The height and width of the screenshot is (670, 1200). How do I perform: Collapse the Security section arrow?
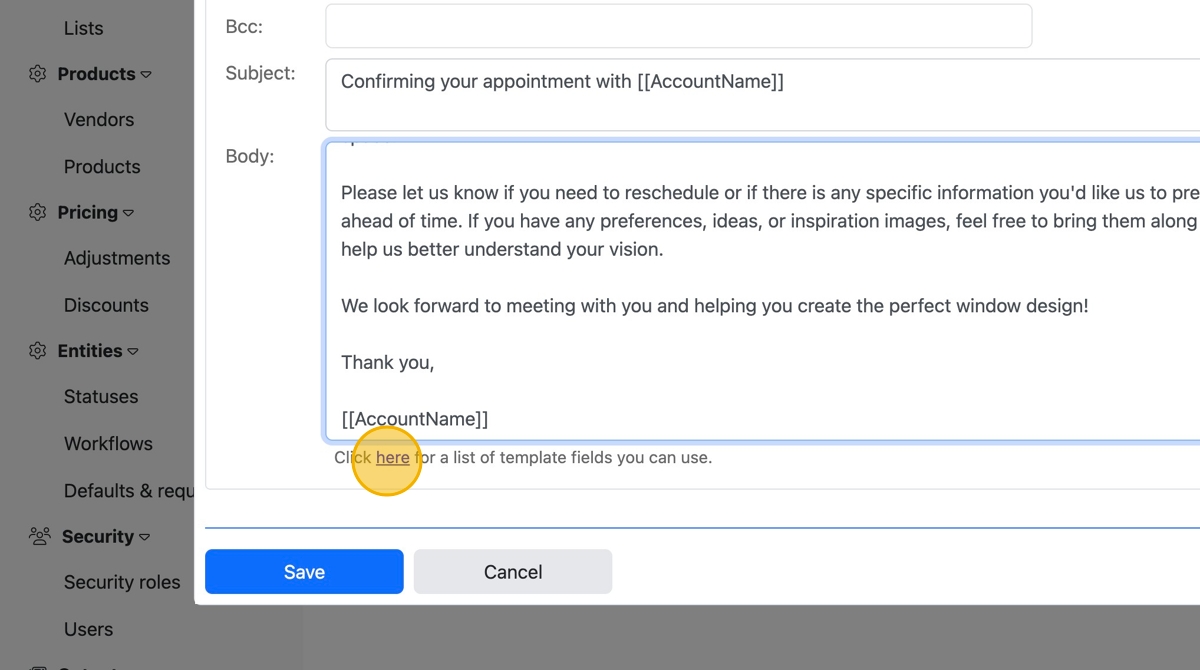pyautogui.click(x=144, y=537)
